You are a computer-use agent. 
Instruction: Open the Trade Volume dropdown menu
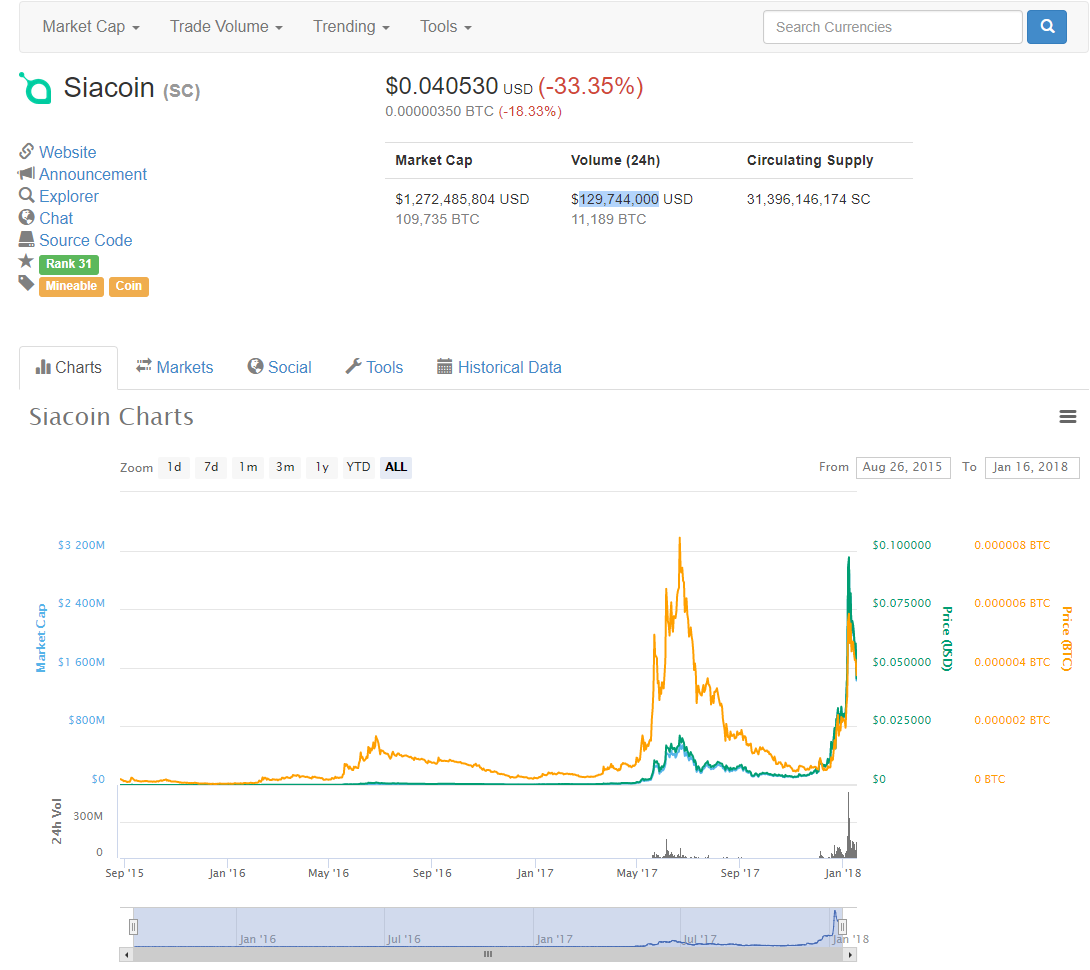pos(226,27)
